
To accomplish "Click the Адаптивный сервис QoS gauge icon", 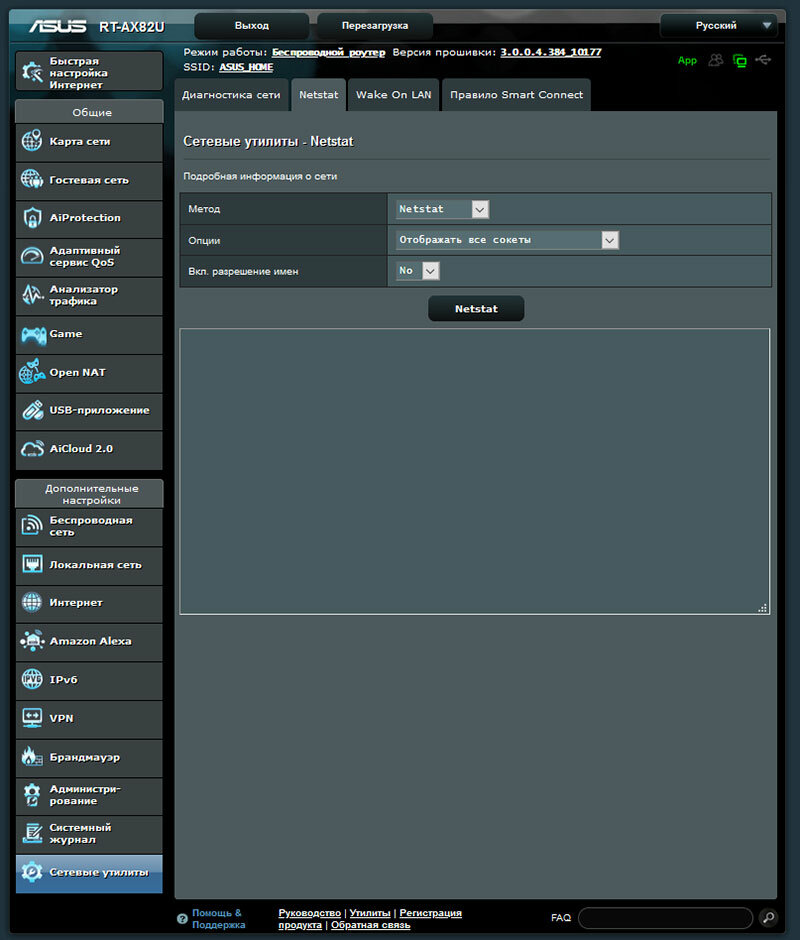I will click(32, 256).
